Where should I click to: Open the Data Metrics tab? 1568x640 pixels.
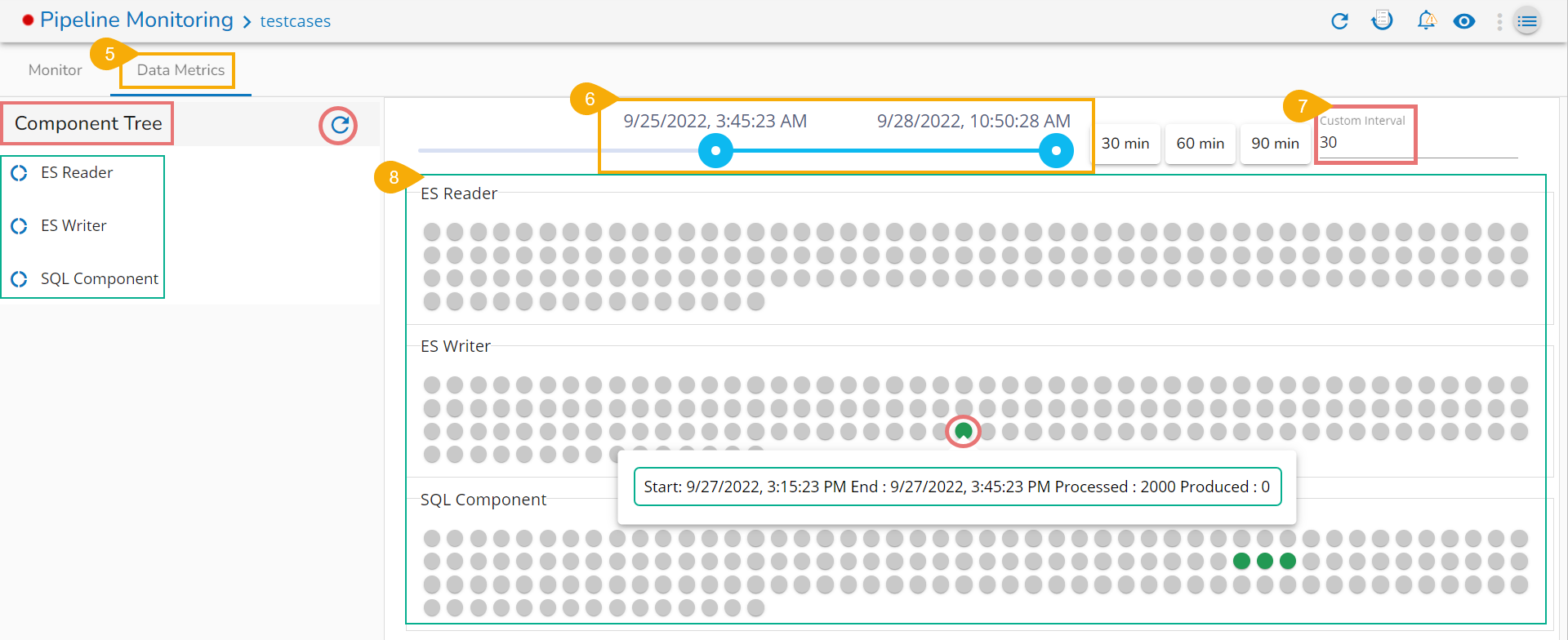(180, 70)
